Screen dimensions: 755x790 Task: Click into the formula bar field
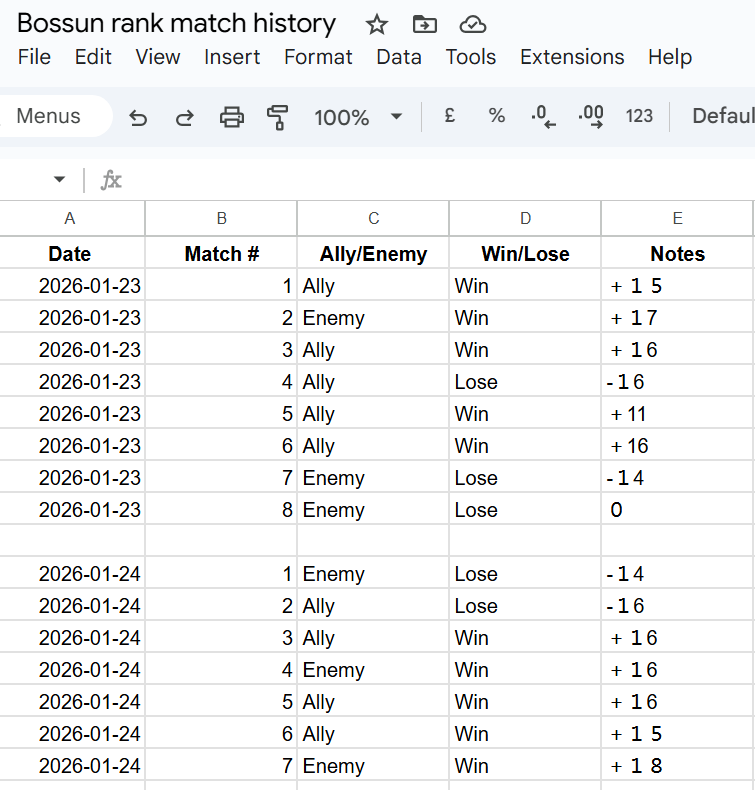[438, 180]
